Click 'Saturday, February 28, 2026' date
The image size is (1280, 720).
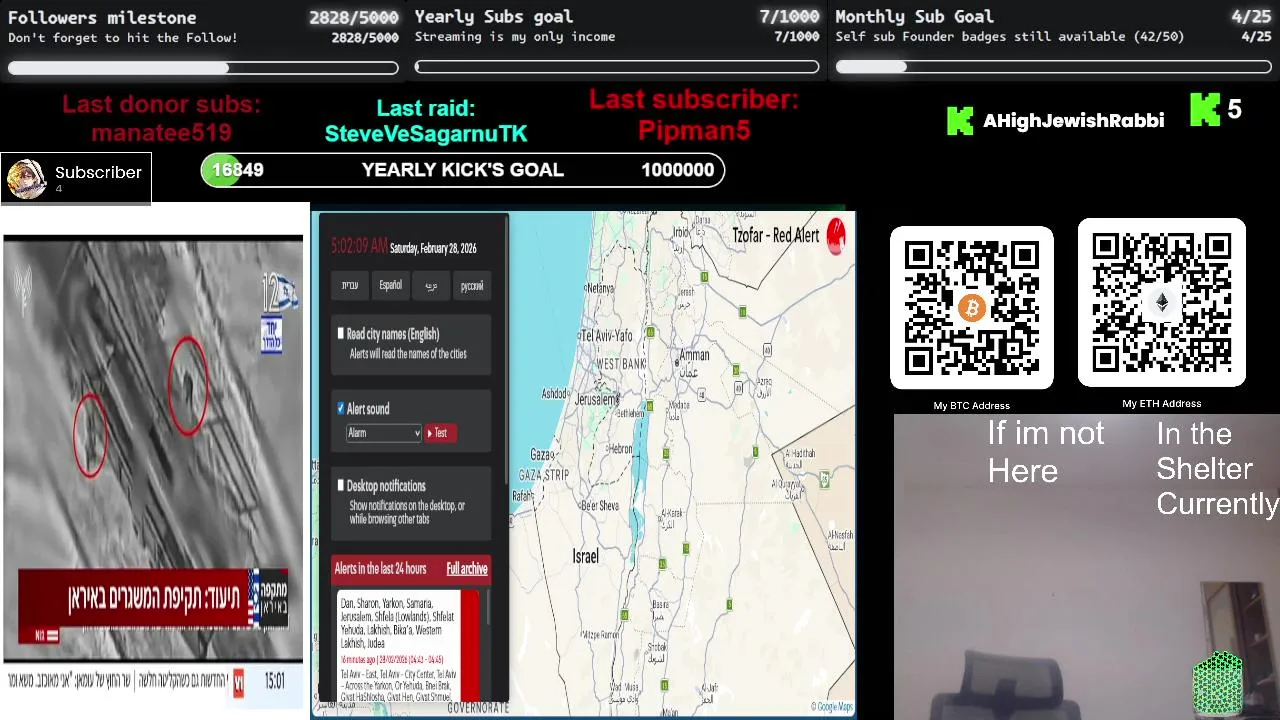tap(433, 248)
